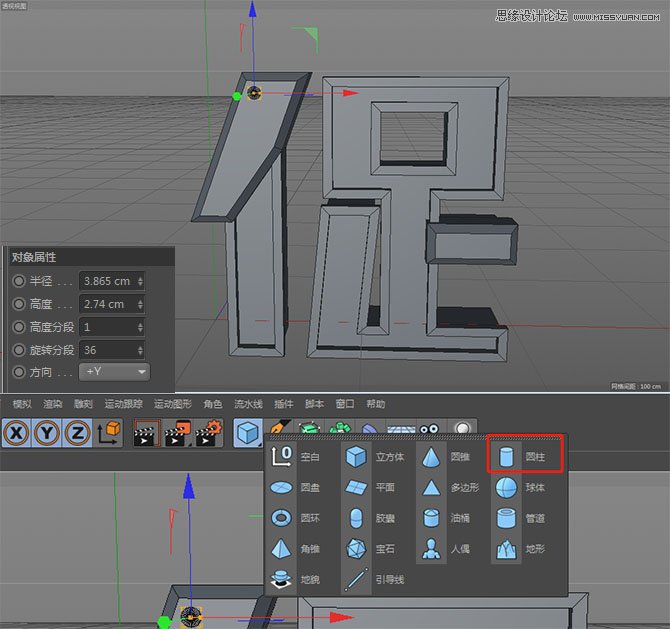Render the active view clapperboard icon
The width and height of the screenshot is (670, 629).
tap(147, 433)
